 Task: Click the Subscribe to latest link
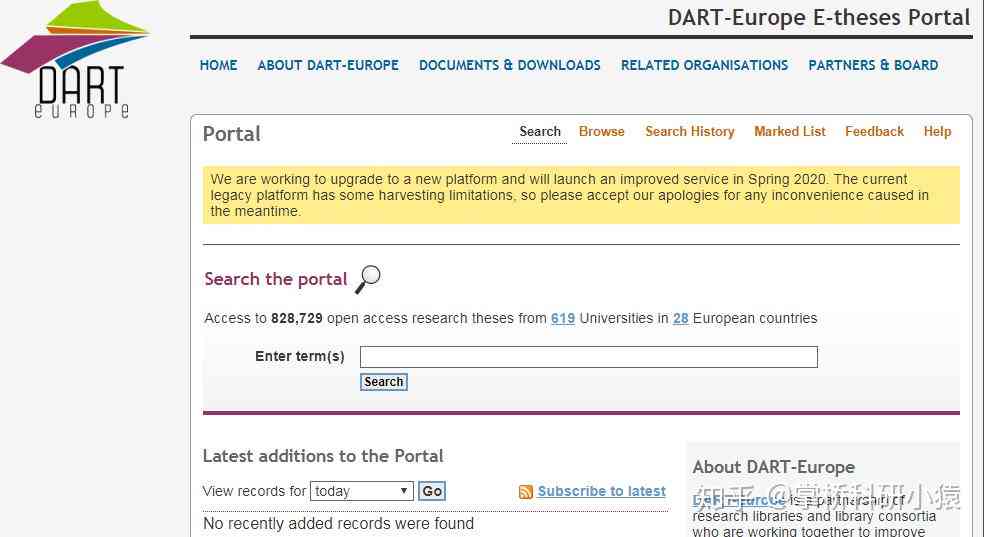click(601, 491)
